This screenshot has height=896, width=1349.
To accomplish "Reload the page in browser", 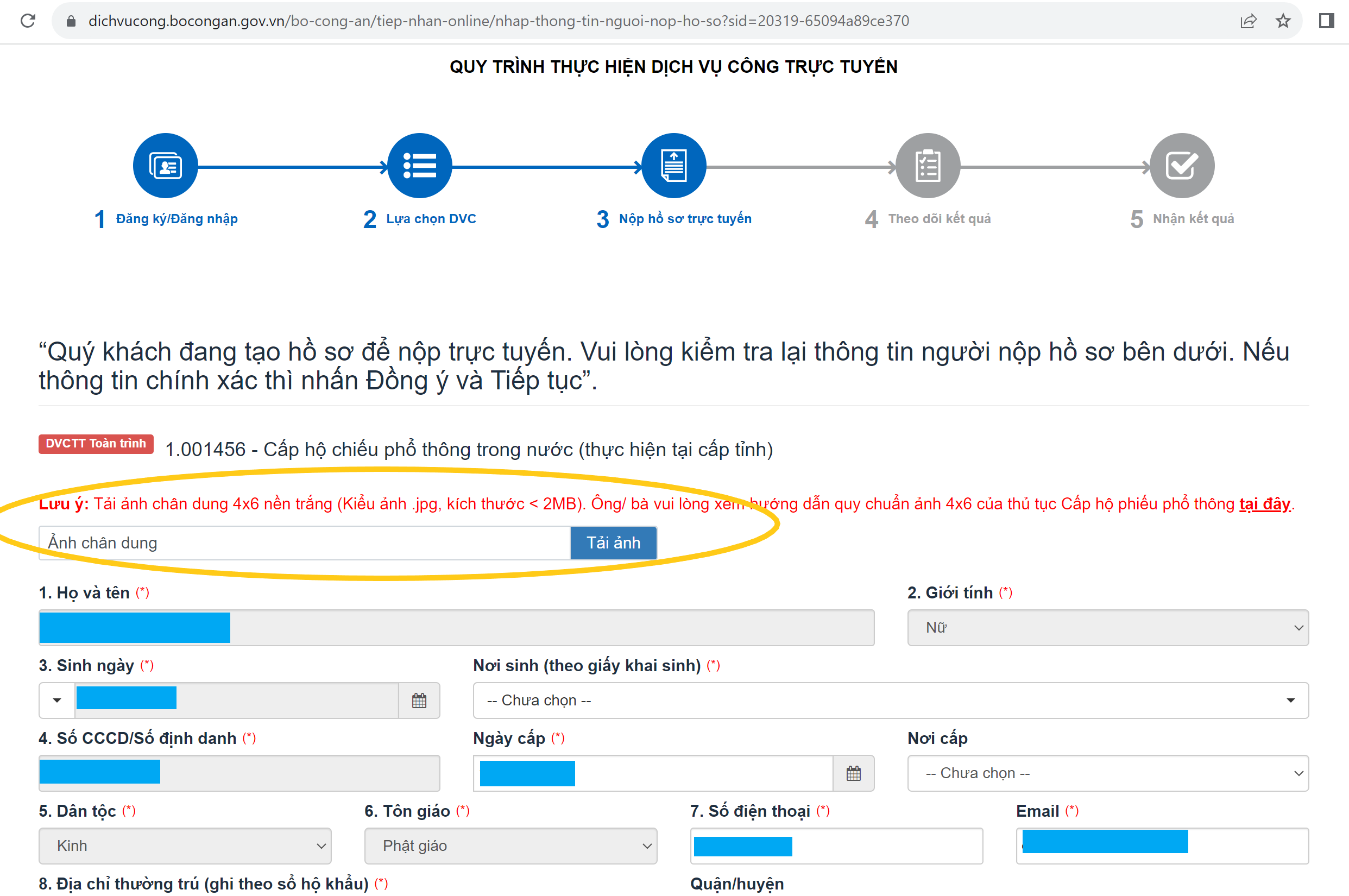I will [x=28, y=21].
